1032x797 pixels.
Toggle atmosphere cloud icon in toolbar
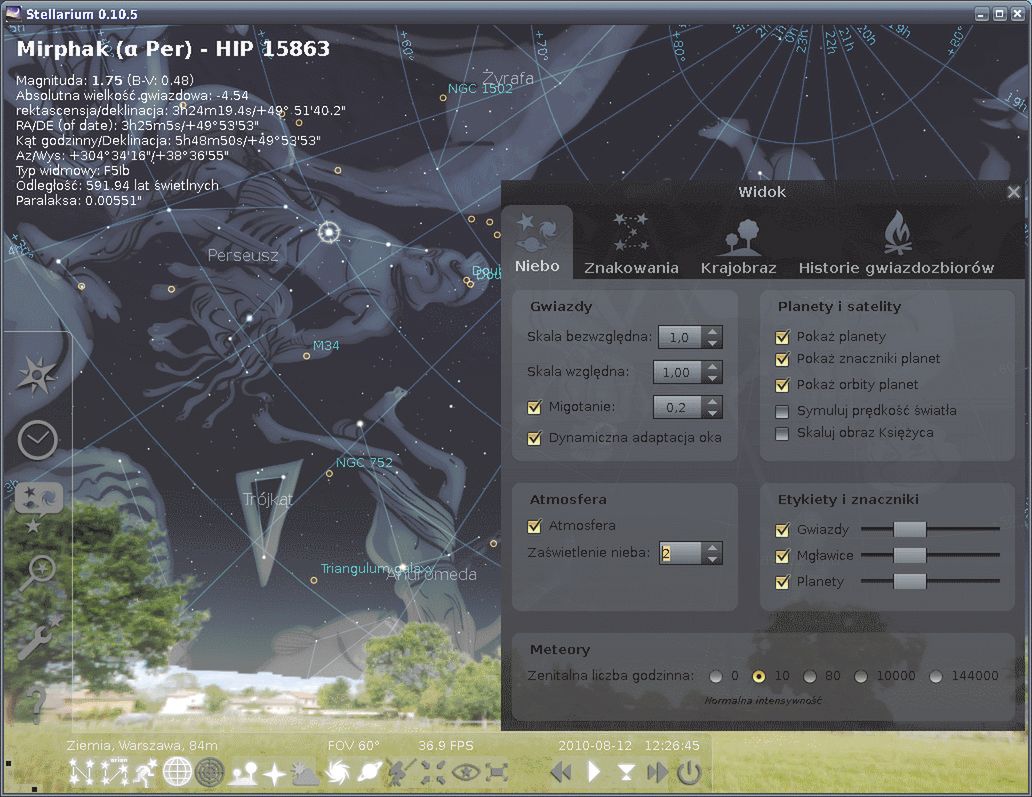click(305, 772)
